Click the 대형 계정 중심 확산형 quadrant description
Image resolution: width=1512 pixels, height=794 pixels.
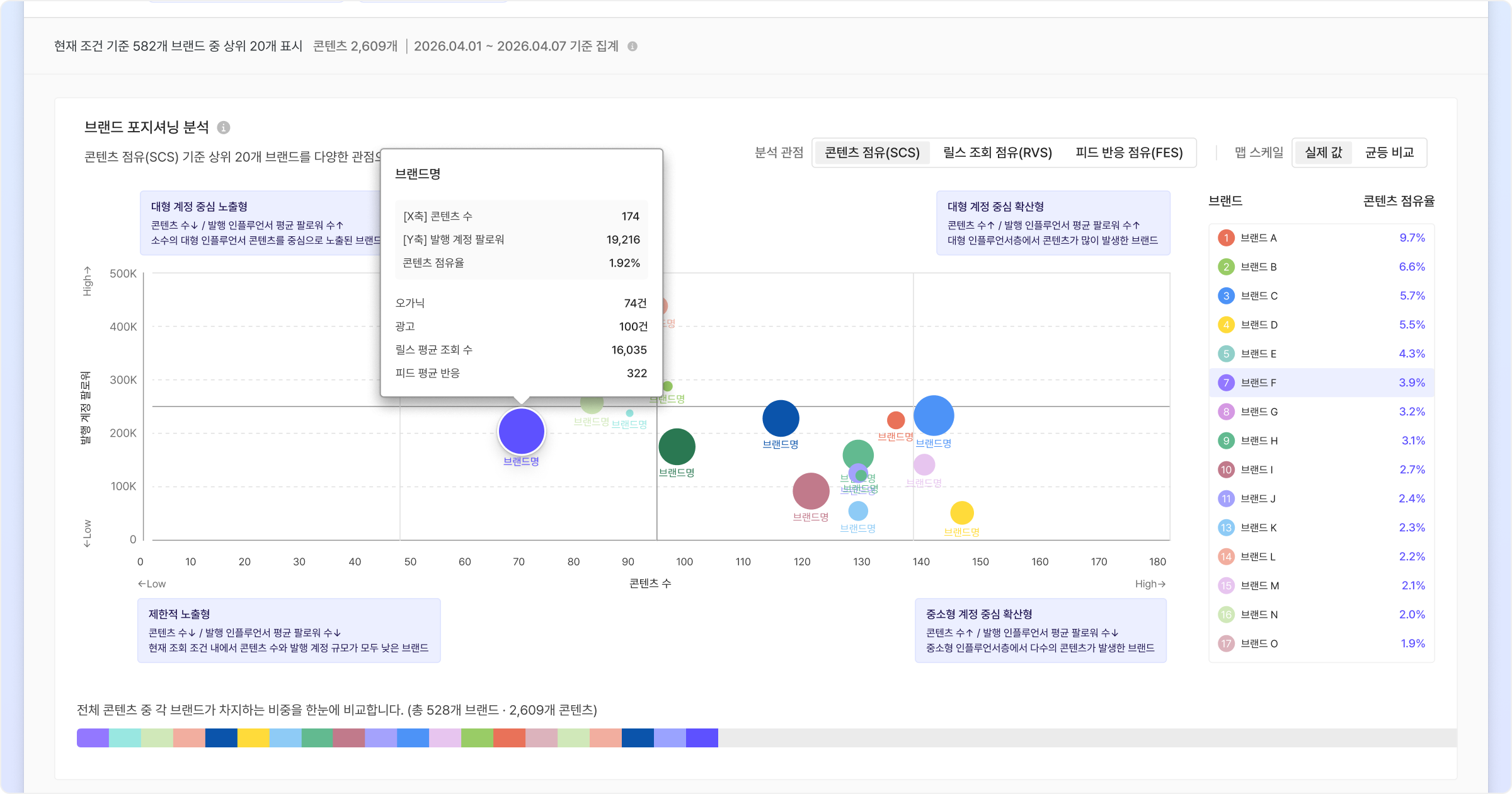(1053, 223)
